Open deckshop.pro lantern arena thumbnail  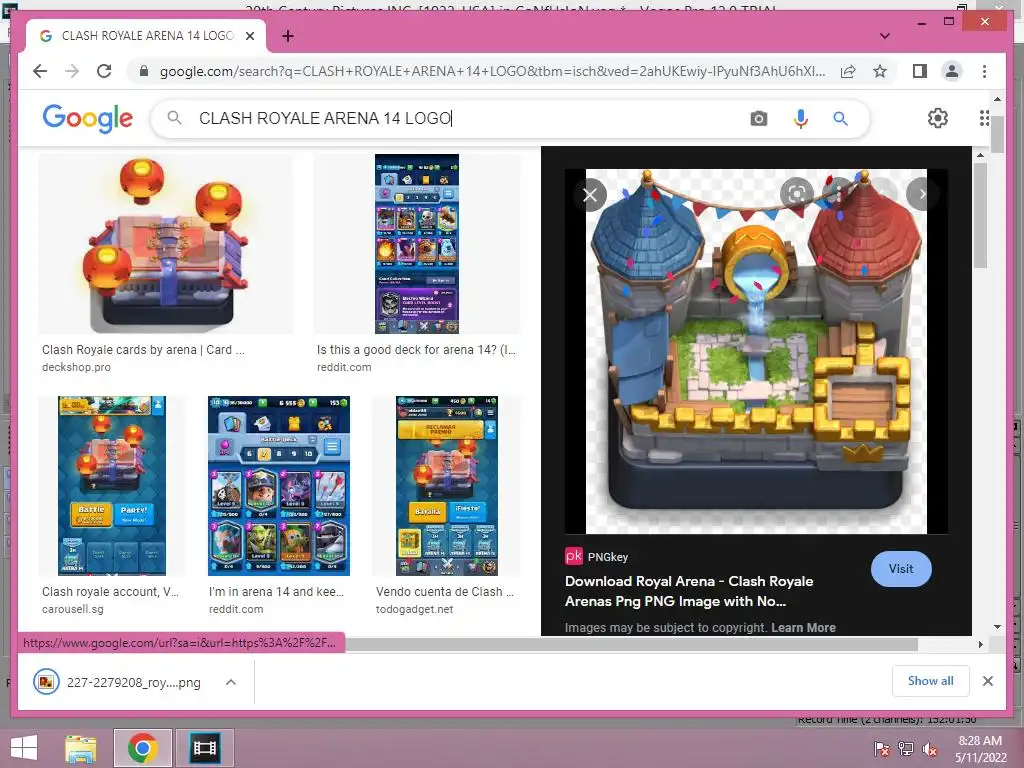click(x=165, y=244)
